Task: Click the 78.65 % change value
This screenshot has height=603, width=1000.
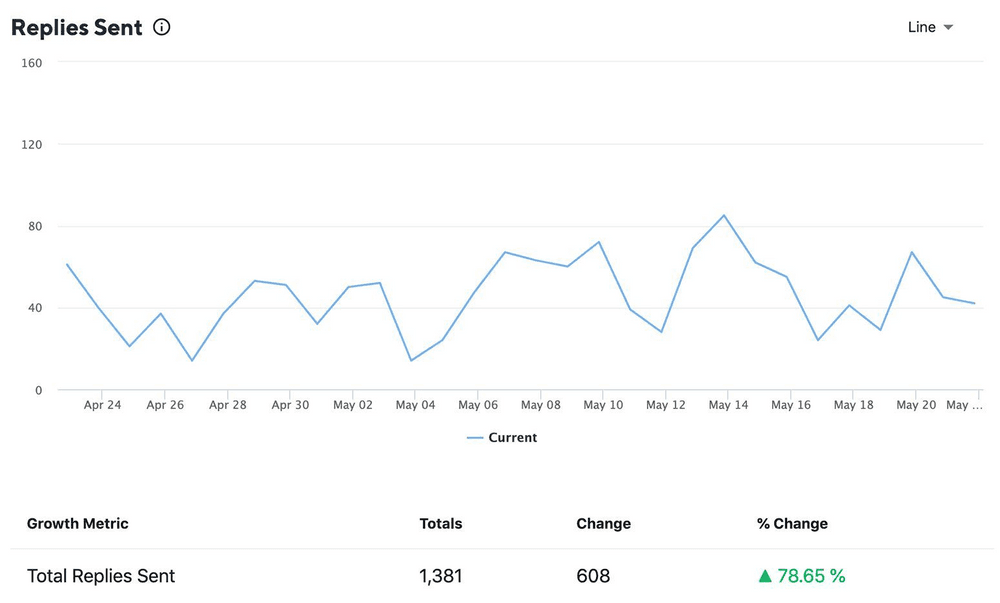Action: pyautogui.click(x=811, y=576)
